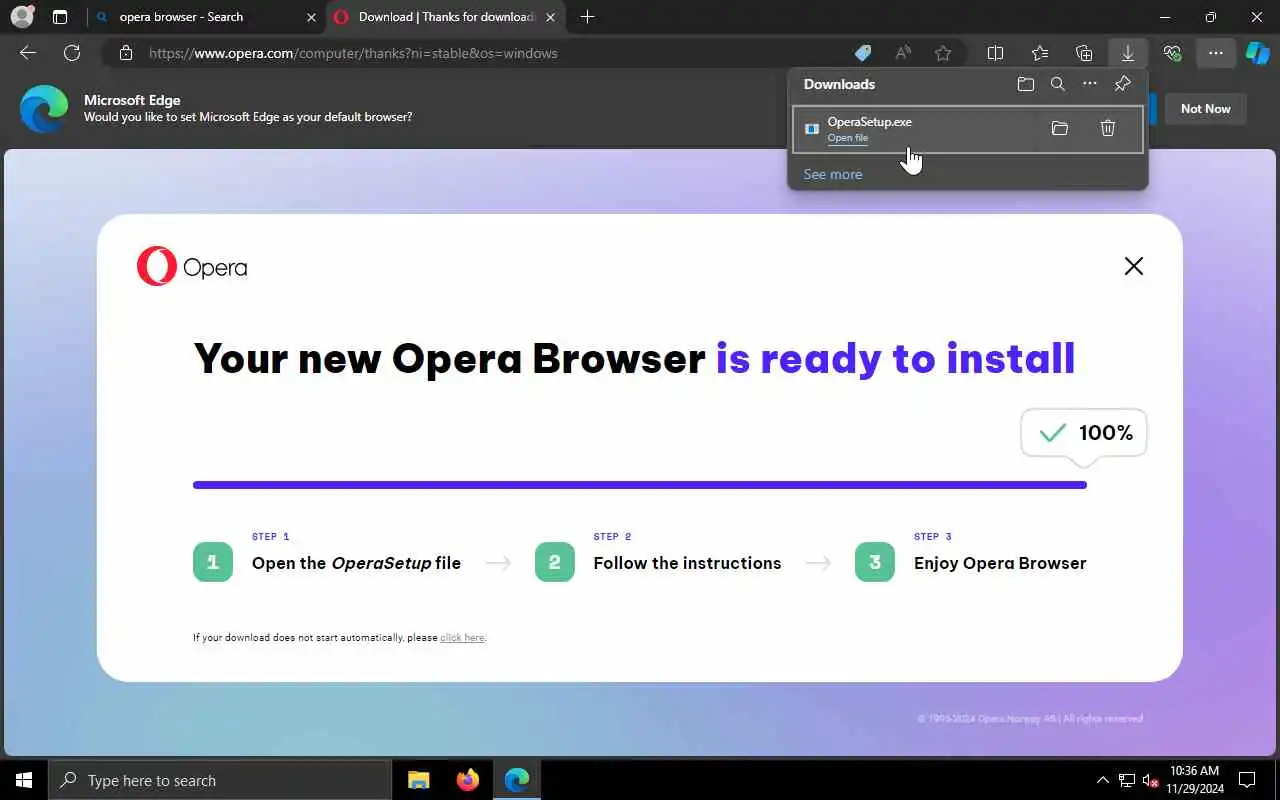Click the taskbar search box
The image size is (1280, 800).
tap(220, 780)
